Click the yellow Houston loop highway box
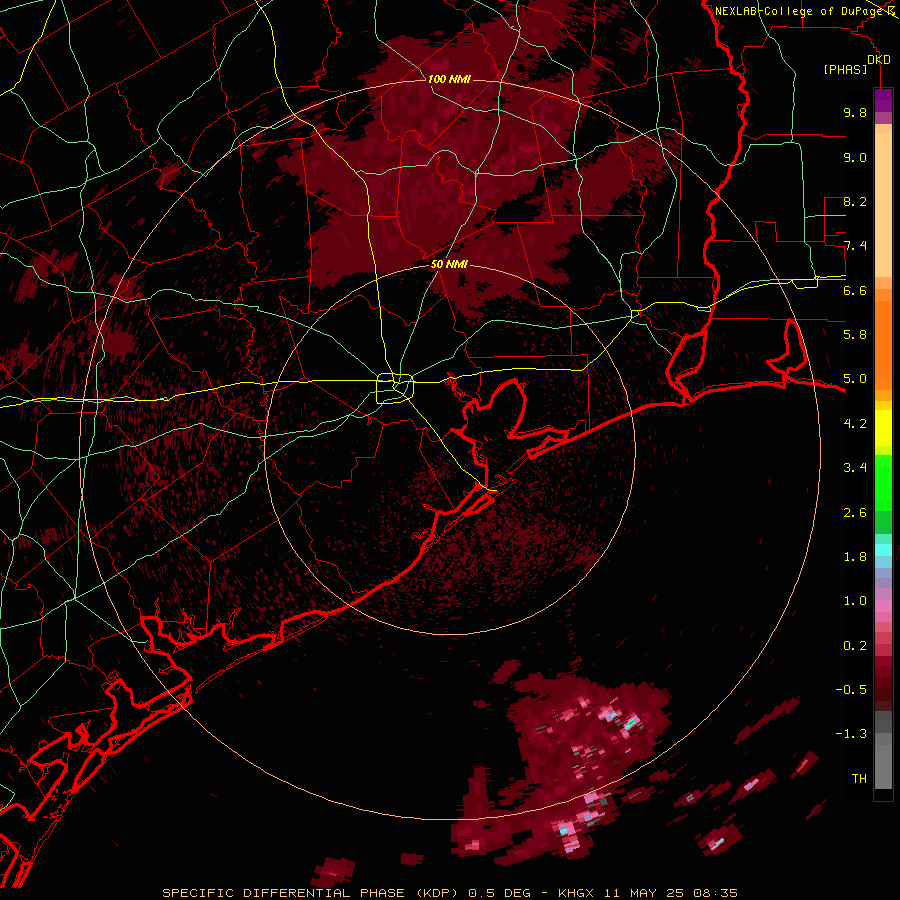The height and width of the screenshot is (900, 900). pyautogui.click(x=395, y=388)
